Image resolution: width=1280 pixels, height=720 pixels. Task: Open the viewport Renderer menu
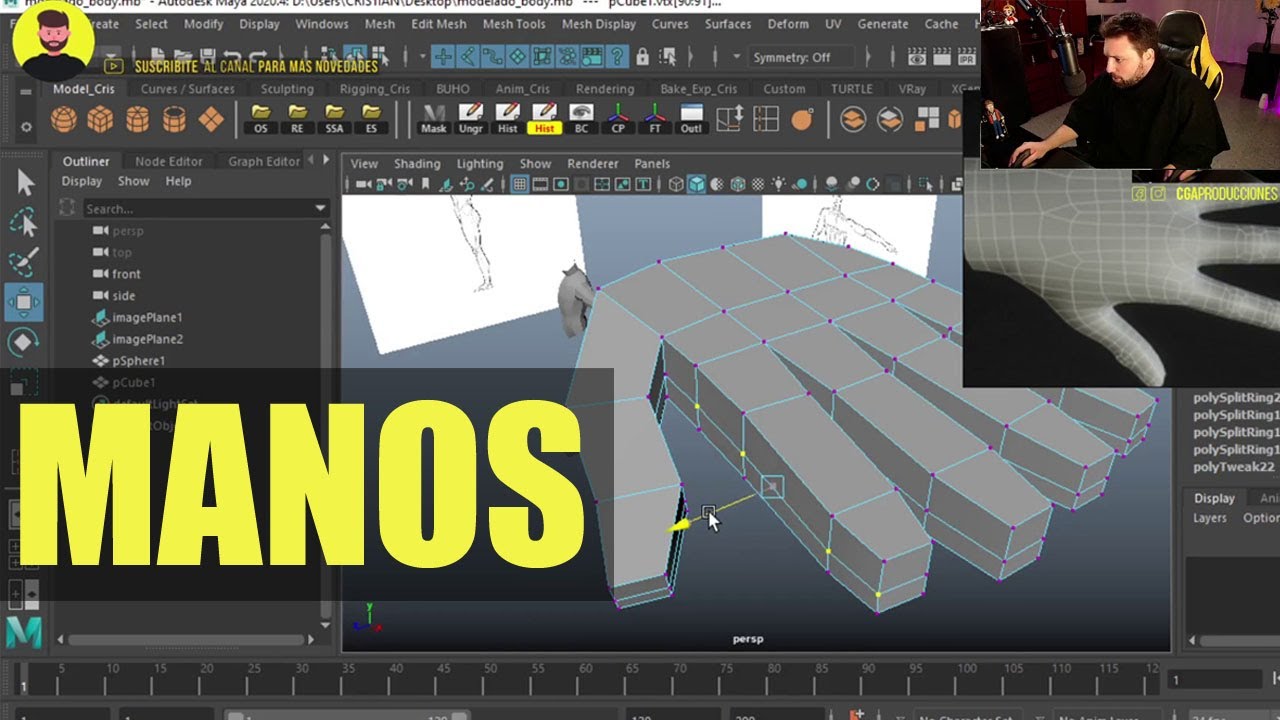click(593, 164)
